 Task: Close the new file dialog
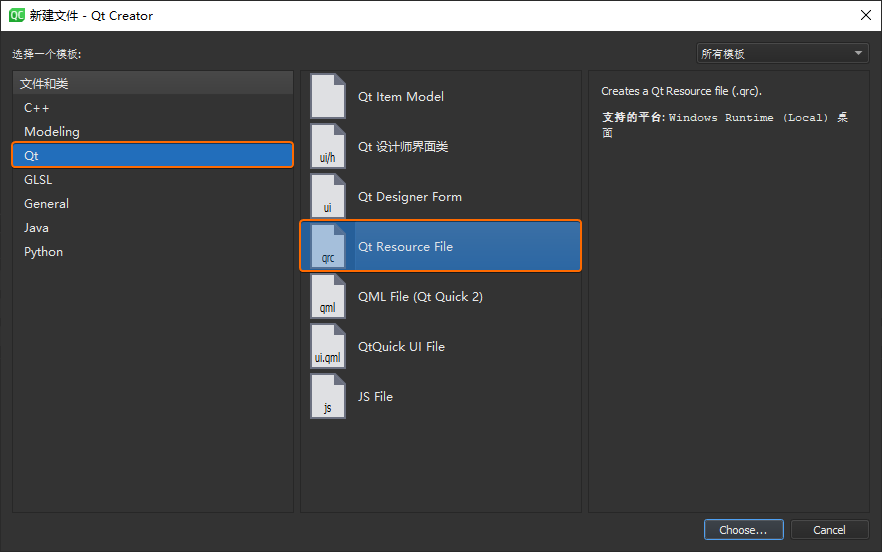pos(866,15)
